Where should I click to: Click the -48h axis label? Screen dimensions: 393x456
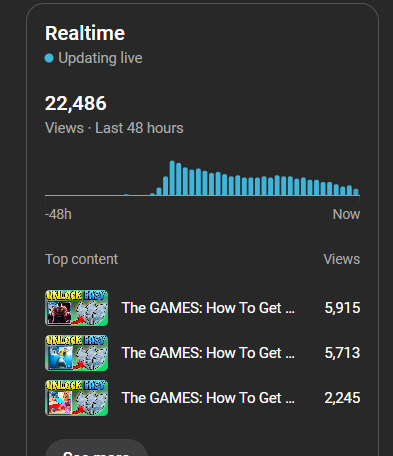click(58, 214)
